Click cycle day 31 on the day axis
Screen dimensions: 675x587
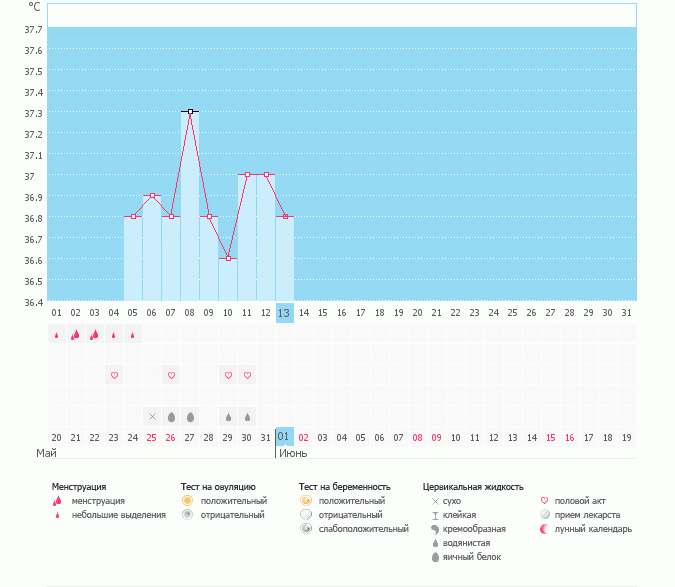point(626,313)
